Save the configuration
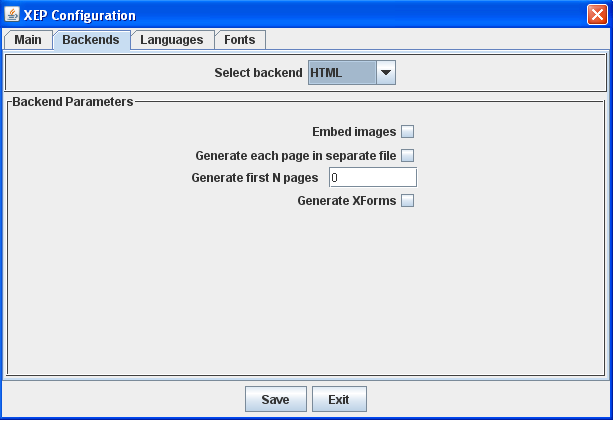 click(x=276, y=399)
